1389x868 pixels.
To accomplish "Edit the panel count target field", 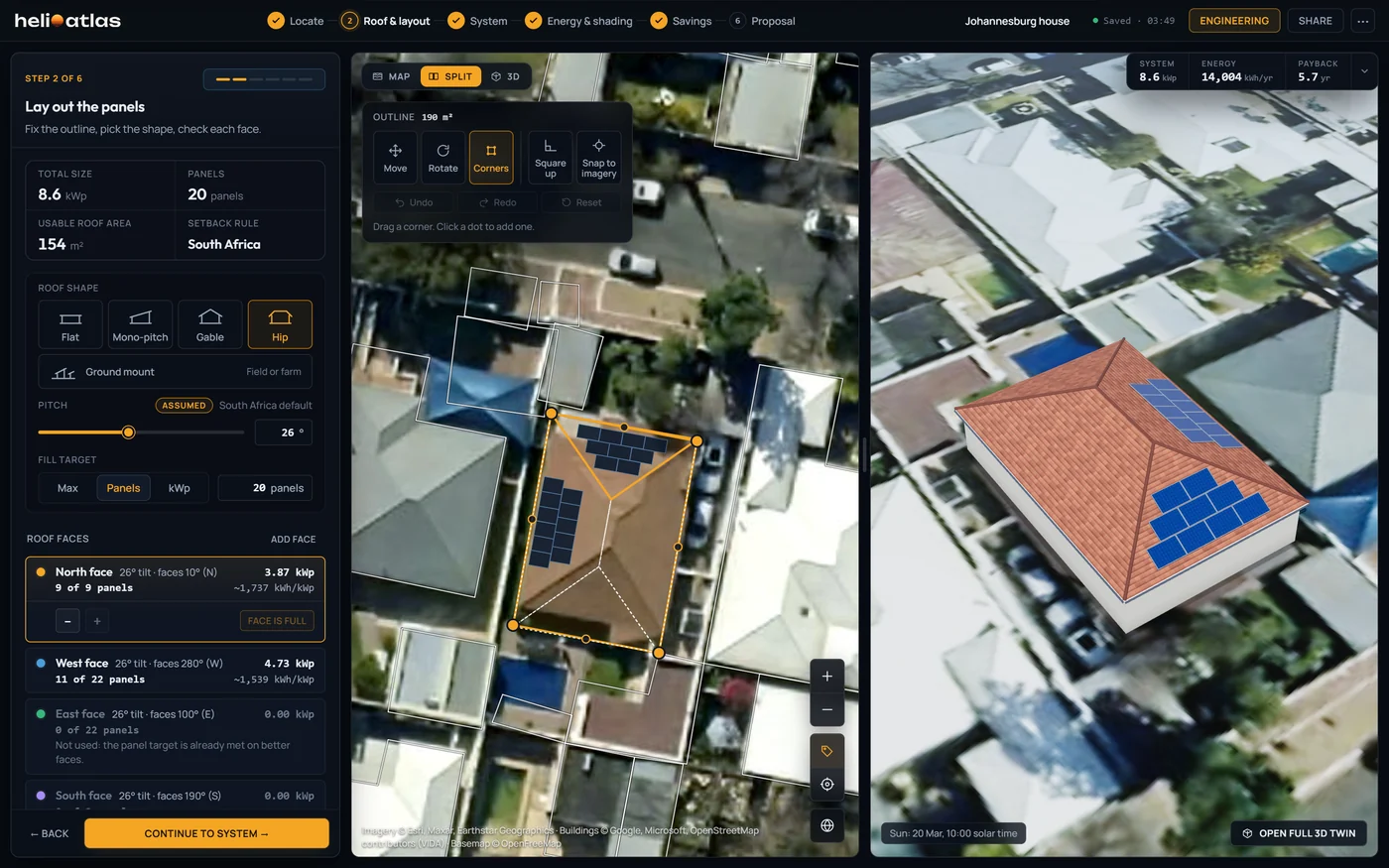I will click(265, 488).
